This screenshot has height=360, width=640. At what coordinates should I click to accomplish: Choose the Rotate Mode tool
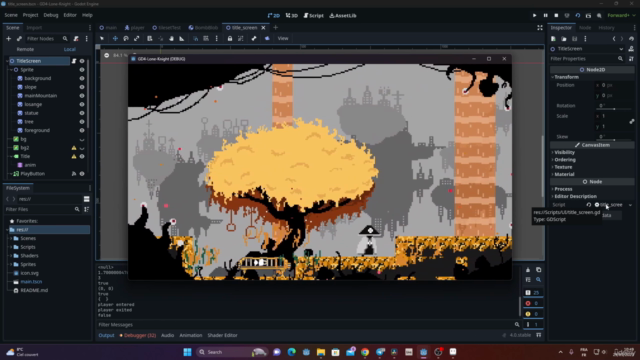[x=126, y=38]
